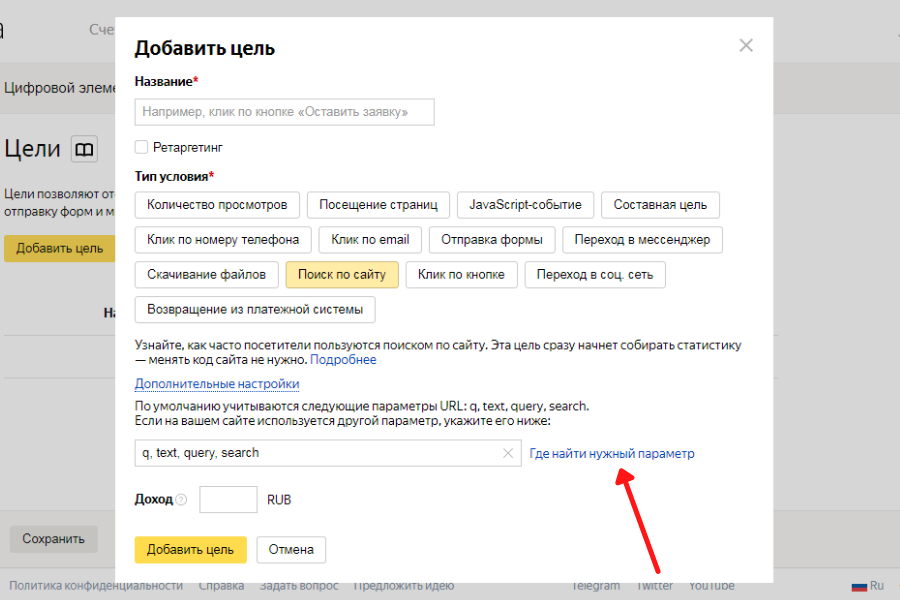Select condition type Посещение страниц
Viewport: 900px width, 600px height.
click(378, 205)
